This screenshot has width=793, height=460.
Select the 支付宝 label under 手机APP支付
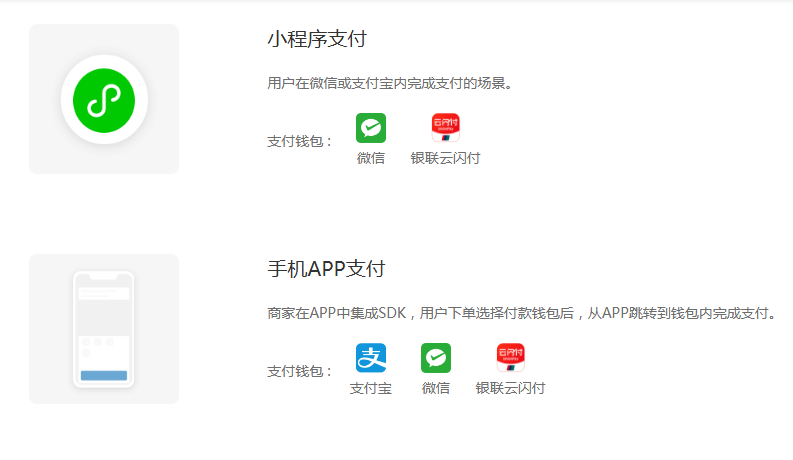pos(371,388)
